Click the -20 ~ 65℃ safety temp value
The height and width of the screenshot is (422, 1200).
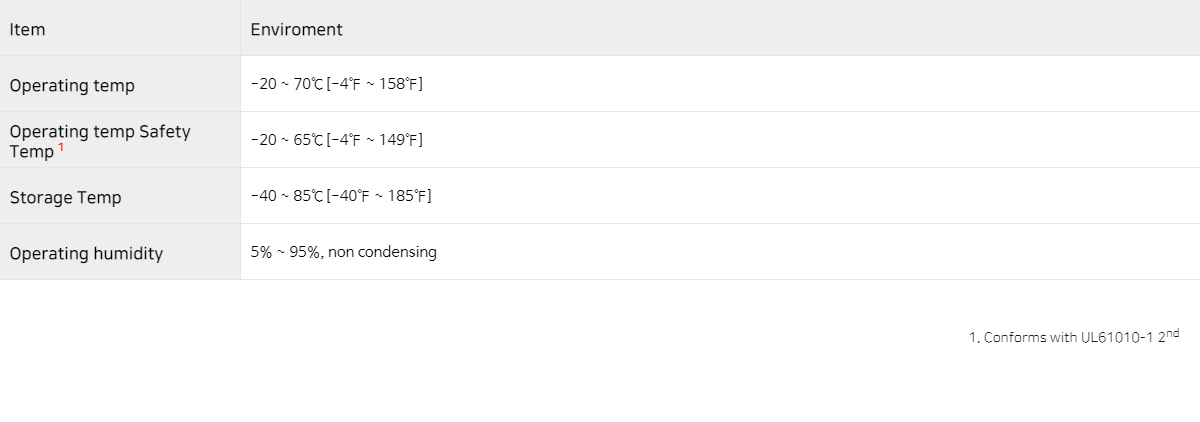[x=287, y=140]
